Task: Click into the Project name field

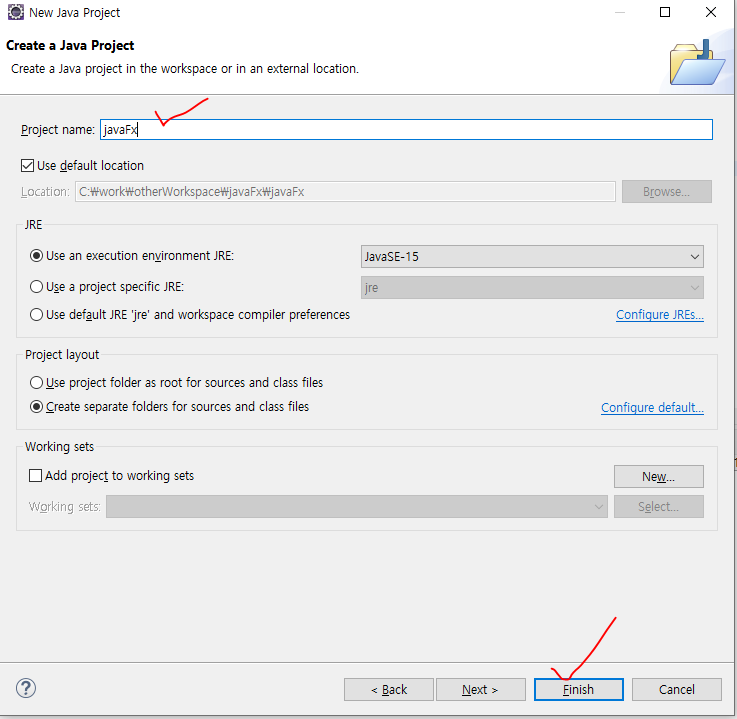Action: 406,130
